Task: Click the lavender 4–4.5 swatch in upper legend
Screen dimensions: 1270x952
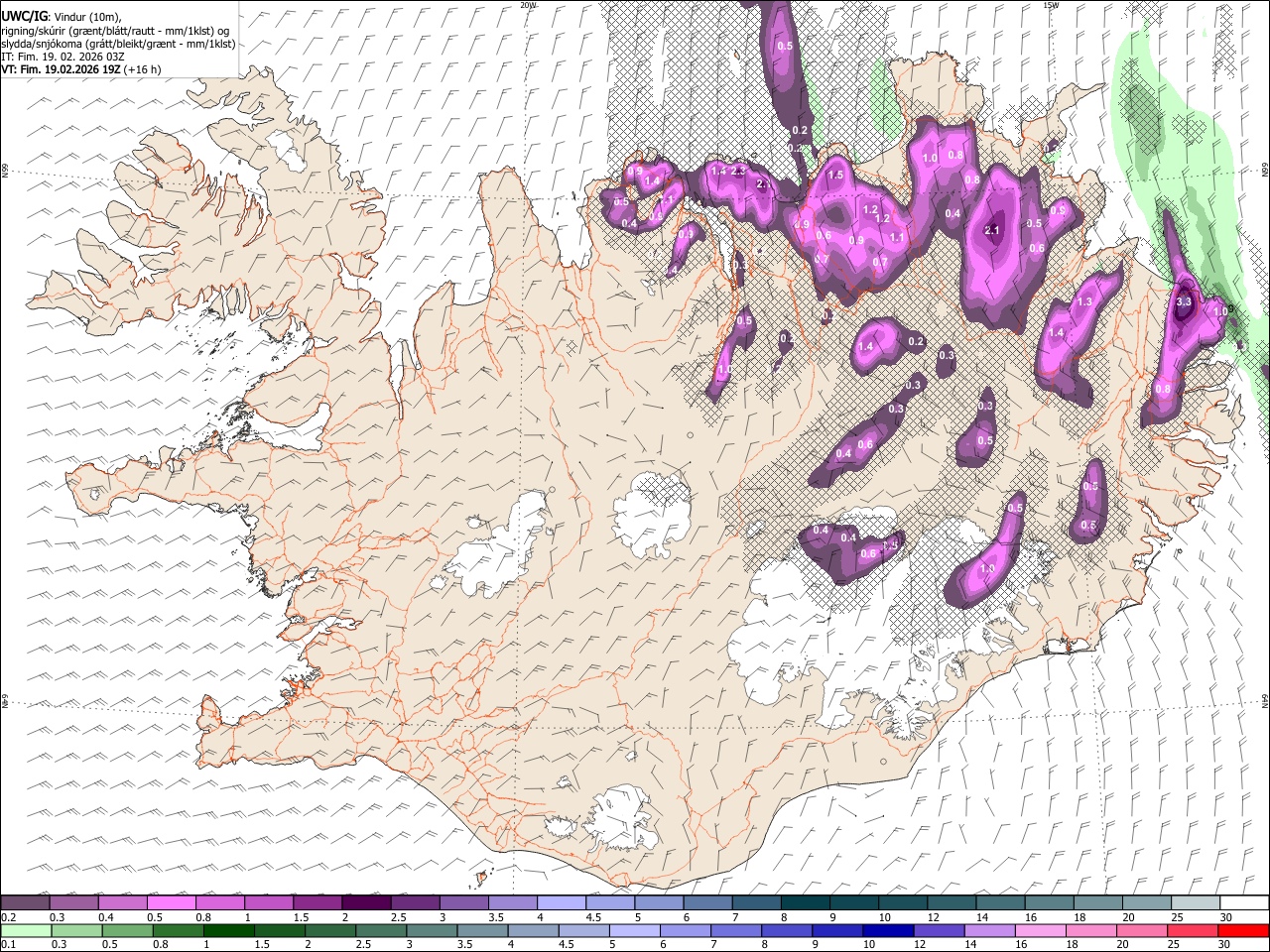Action: [x=561, y=902]
